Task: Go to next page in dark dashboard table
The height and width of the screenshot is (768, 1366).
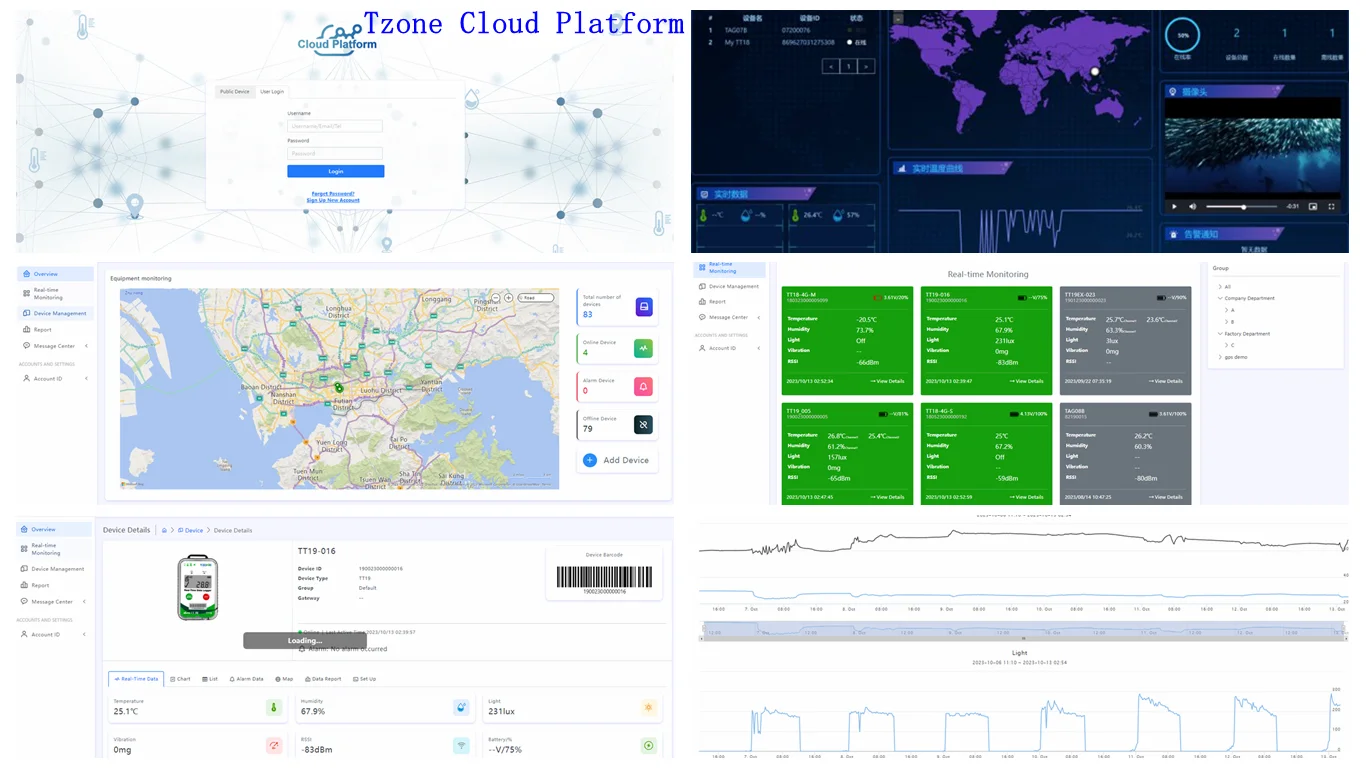Action: click(866, 67)
